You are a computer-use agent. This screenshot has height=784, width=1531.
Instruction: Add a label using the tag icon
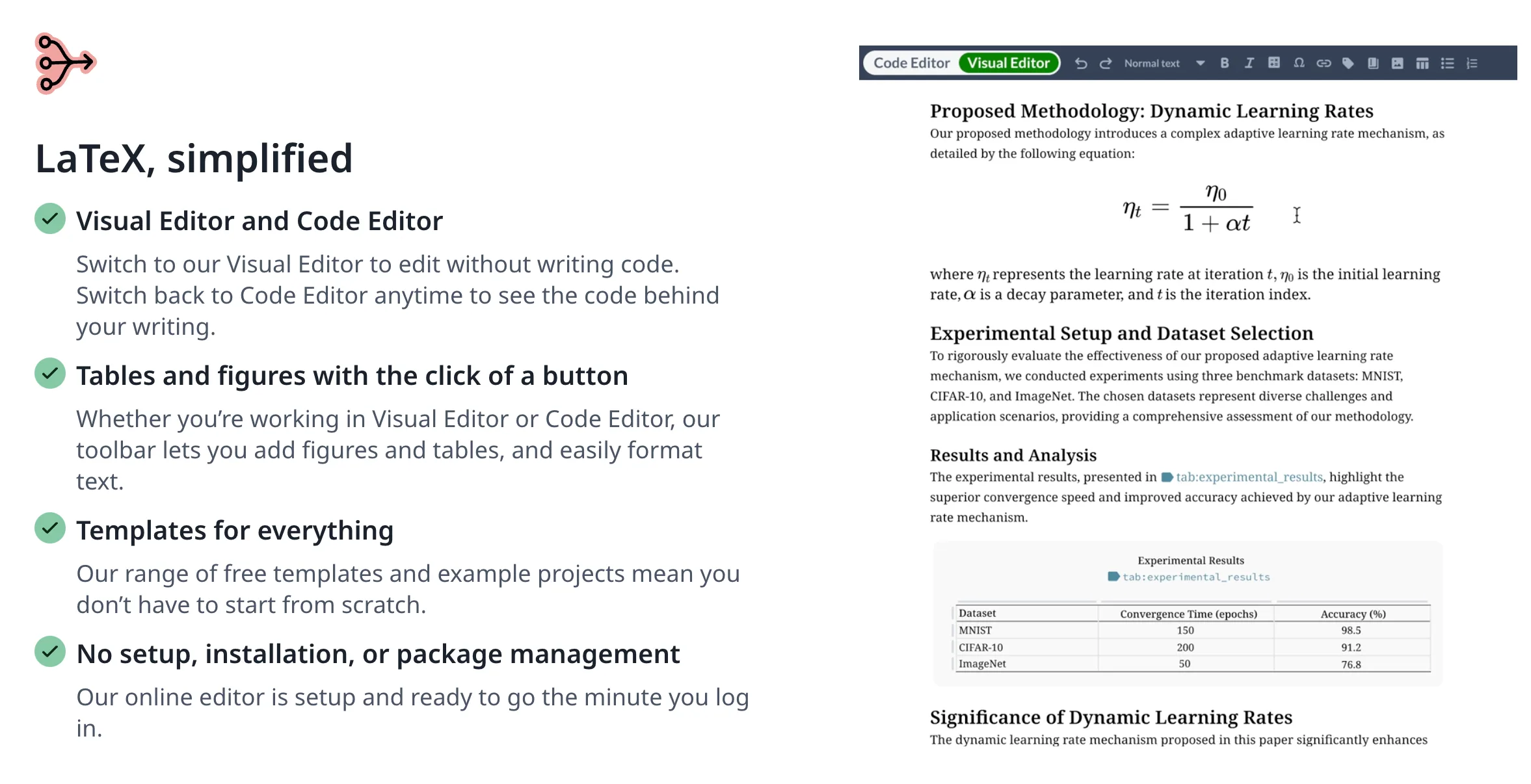(1348, 62)
